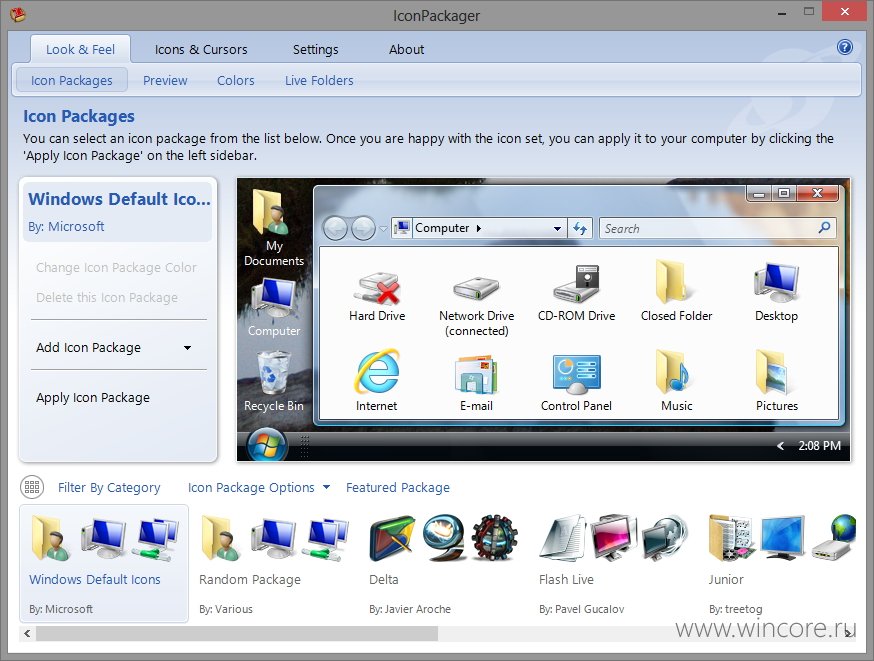
Task: Click the Closed Folder icon
Action: click(676, 282)
